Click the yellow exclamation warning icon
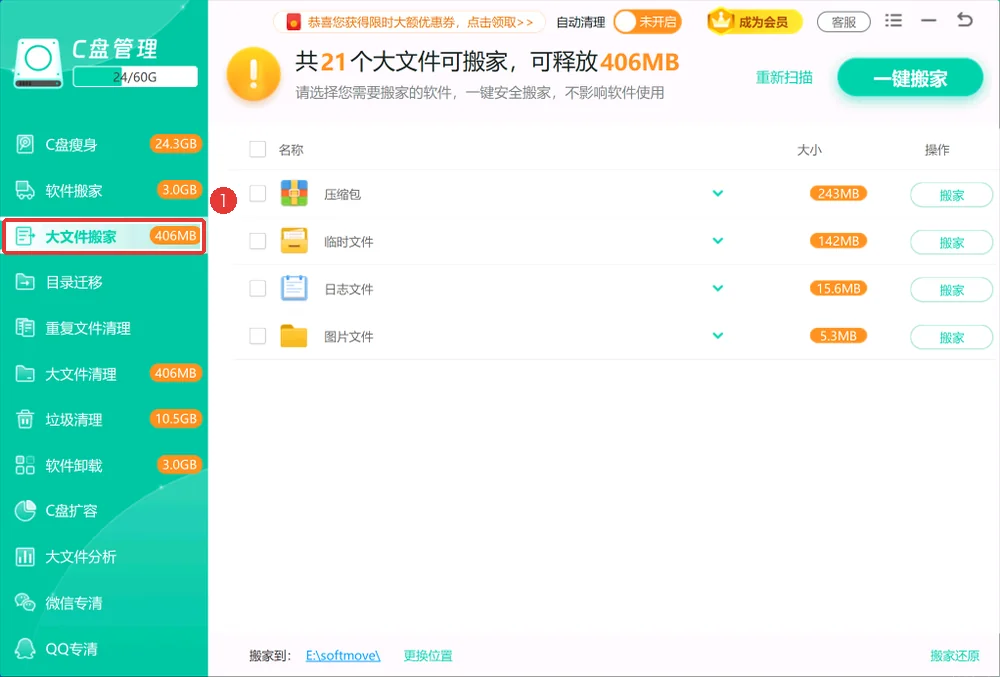The width and height of the screenshot is (1000, 677). pos(253,74)
